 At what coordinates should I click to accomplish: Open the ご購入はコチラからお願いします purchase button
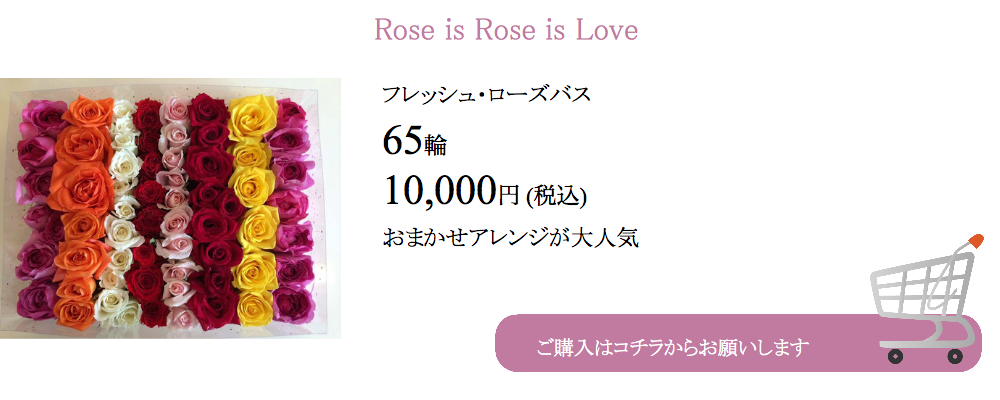pos(738,343)
